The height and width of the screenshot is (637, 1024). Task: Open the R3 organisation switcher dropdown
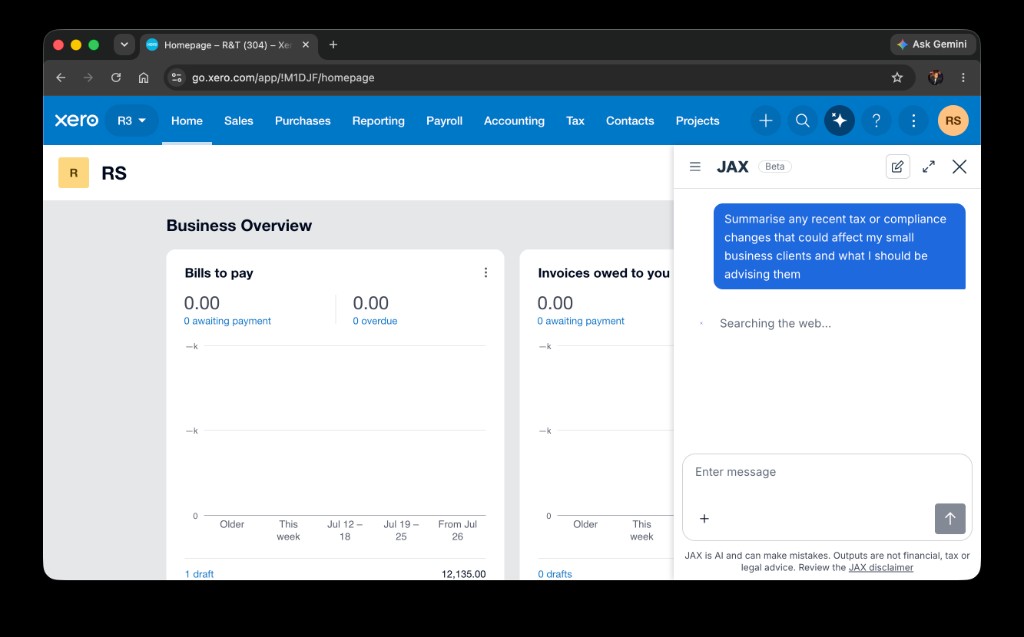coord(131,121)
